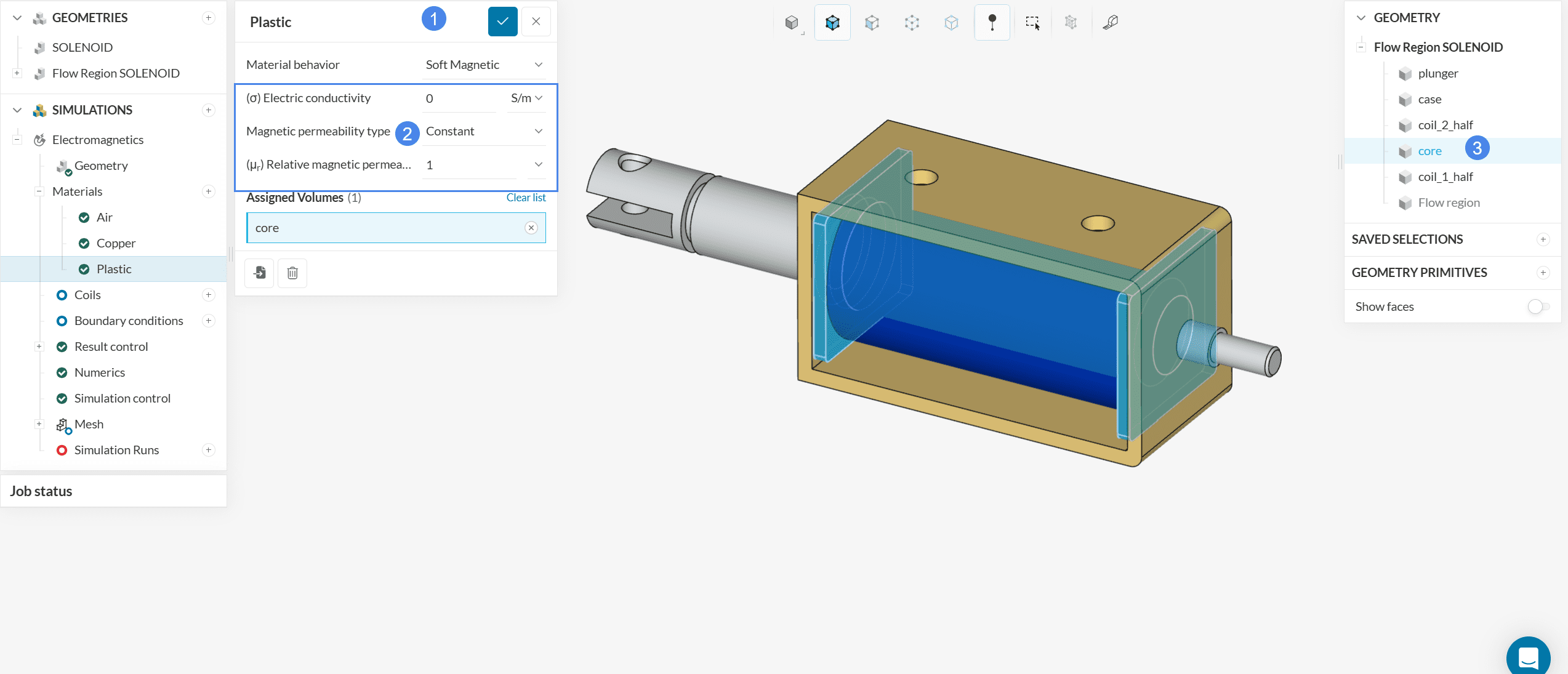
Task: Open the Simulation control item
Action: click(x=122, y=398)
